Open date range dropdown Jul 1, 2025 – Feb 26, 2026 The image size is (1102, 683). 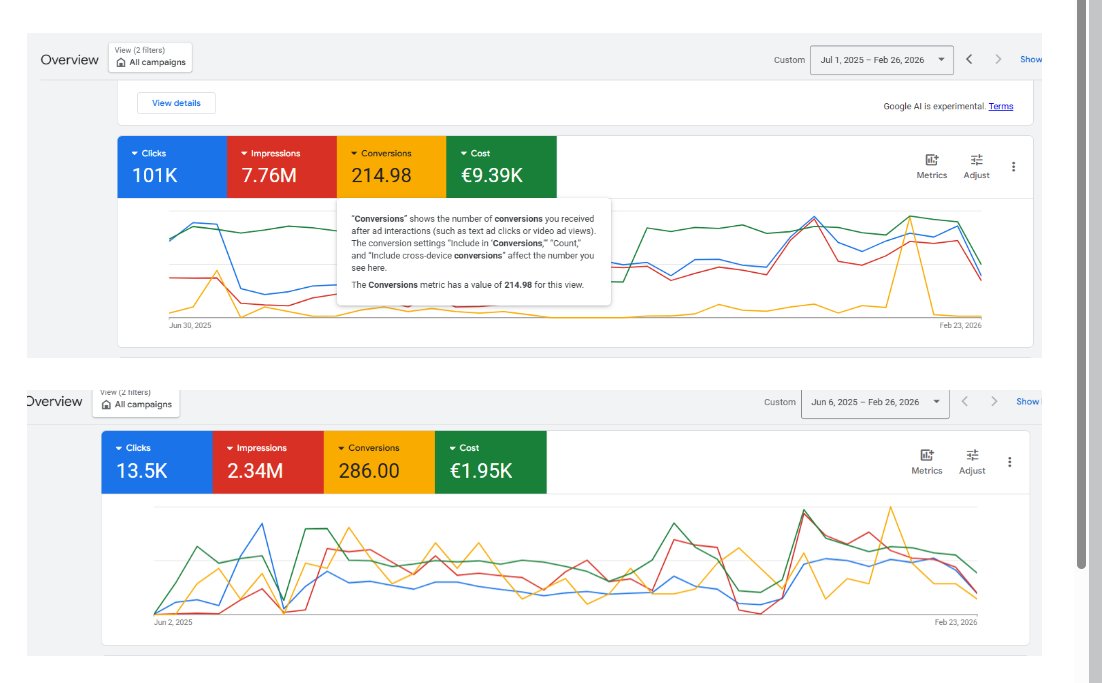(x=881, y=60)
